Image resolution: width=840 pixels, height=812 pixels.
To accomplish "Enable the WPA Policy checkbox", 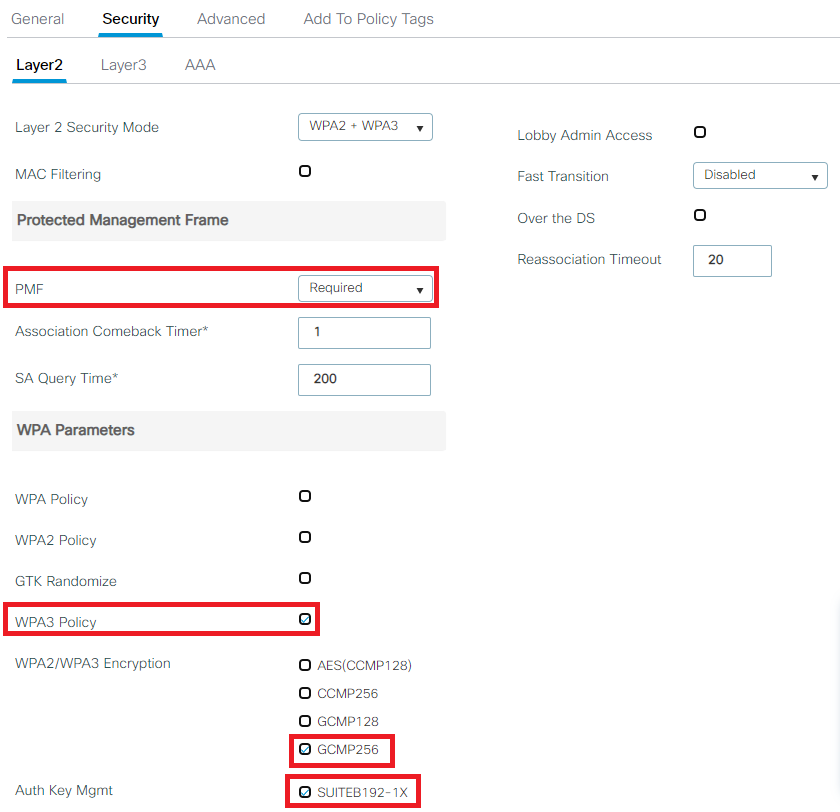I will click(305, 496).
